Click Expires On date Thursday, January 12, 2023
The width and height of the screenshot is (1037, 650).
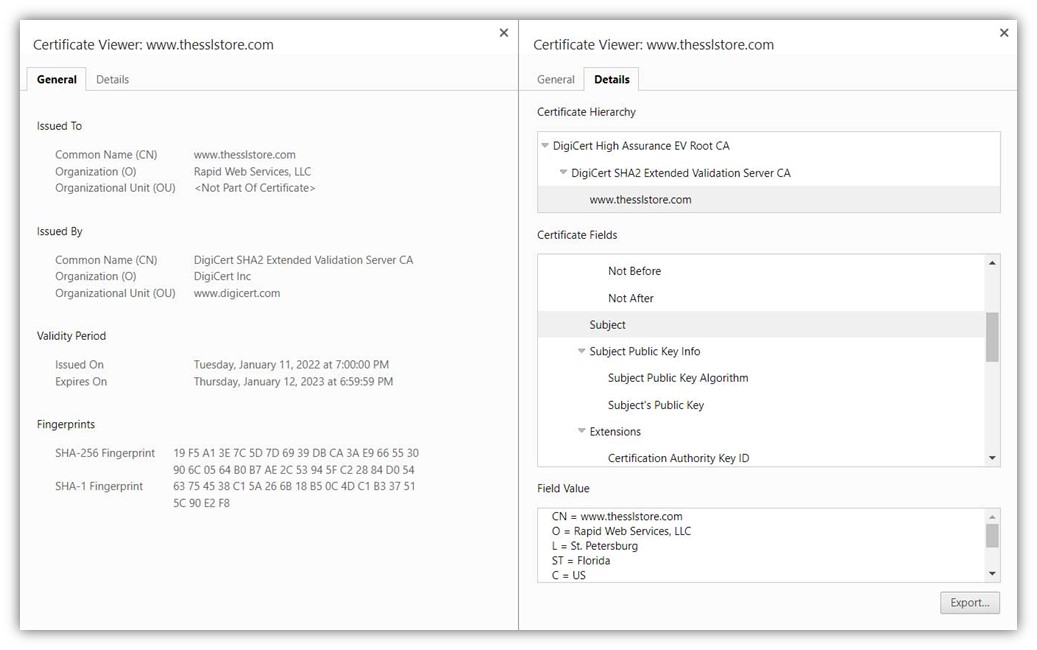click(x=293, y=382)
